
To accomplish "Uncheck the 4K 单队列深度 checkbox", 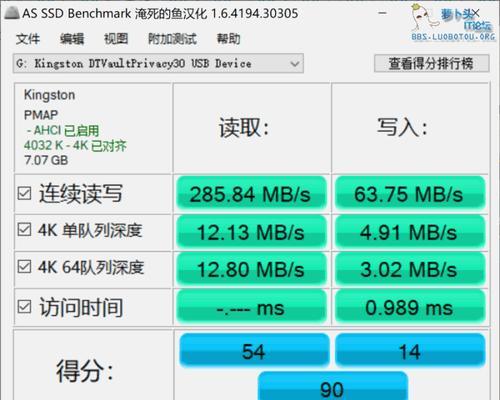I will click(24, 230).
